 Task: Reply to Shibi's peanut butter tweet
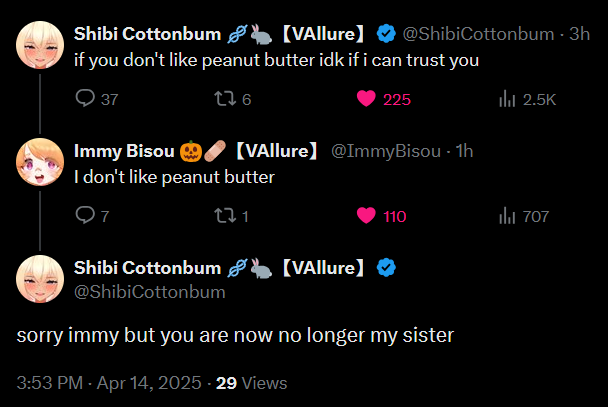[x=85, y=99]
